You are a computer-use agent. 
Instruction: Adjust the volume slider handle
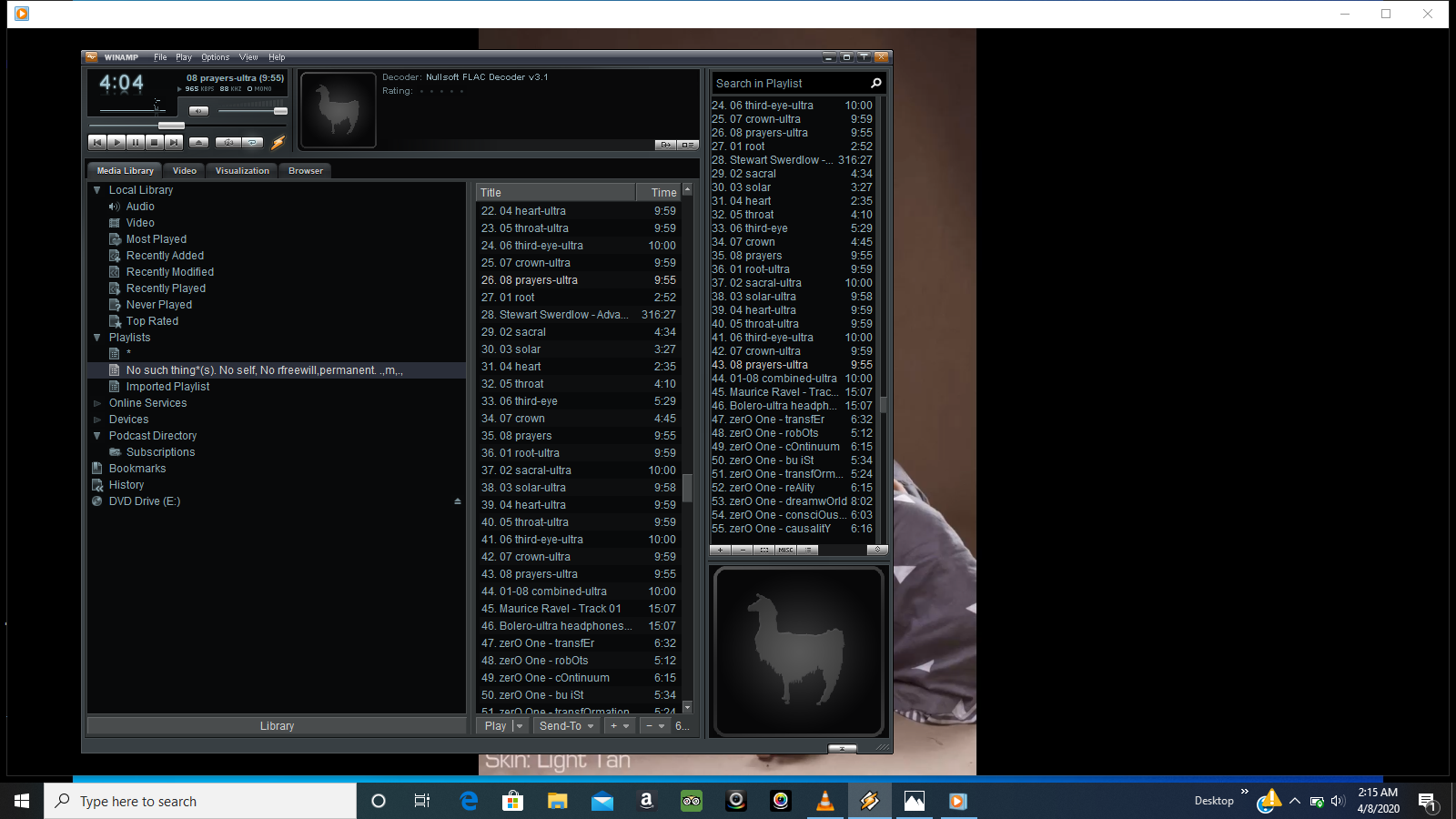(280, 111)
